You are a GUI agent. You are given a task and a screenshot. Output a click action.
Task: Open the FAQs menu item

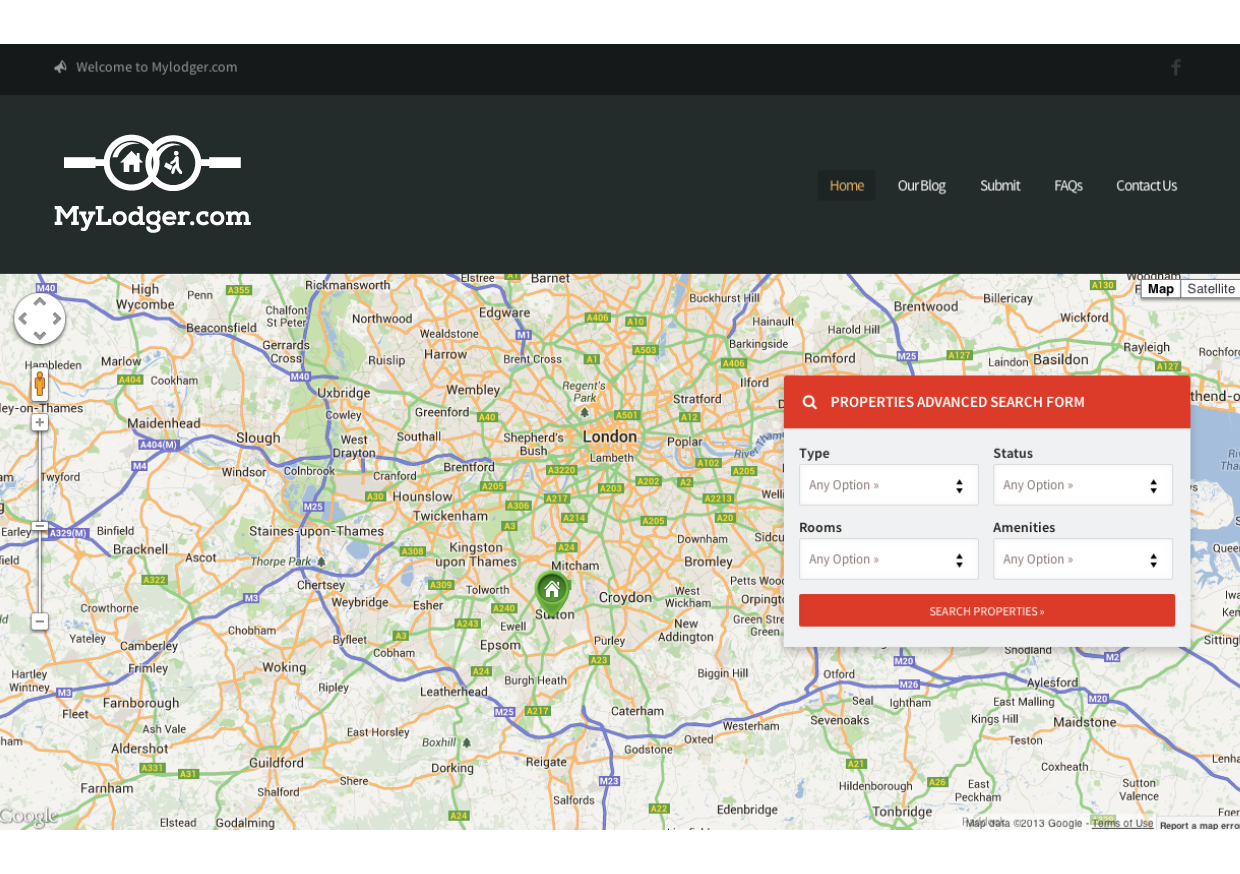point(1068,185)
